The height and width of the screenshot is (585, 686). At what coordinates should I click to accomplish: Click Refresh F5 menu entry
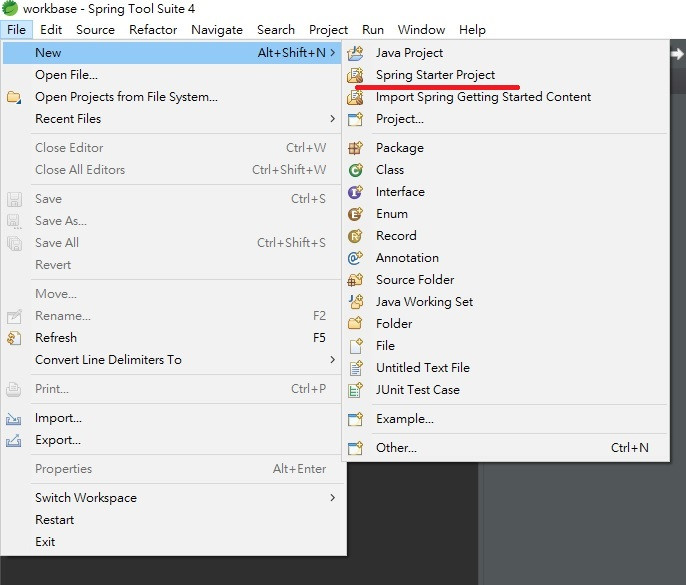coord(172,338)
